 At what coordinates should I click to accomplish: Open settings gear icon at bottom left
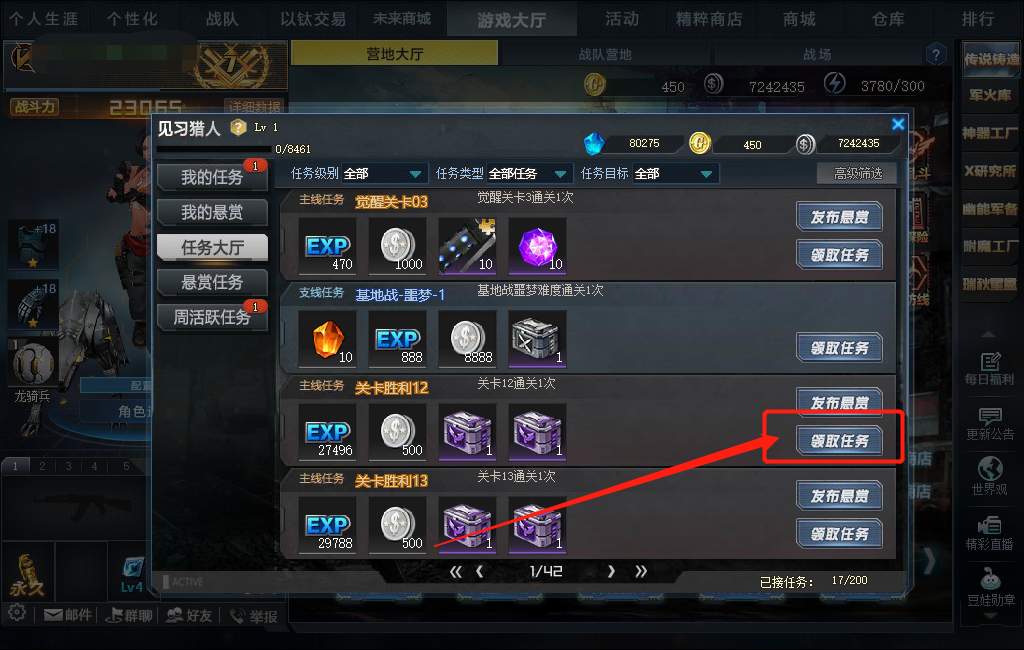[17, 613]
